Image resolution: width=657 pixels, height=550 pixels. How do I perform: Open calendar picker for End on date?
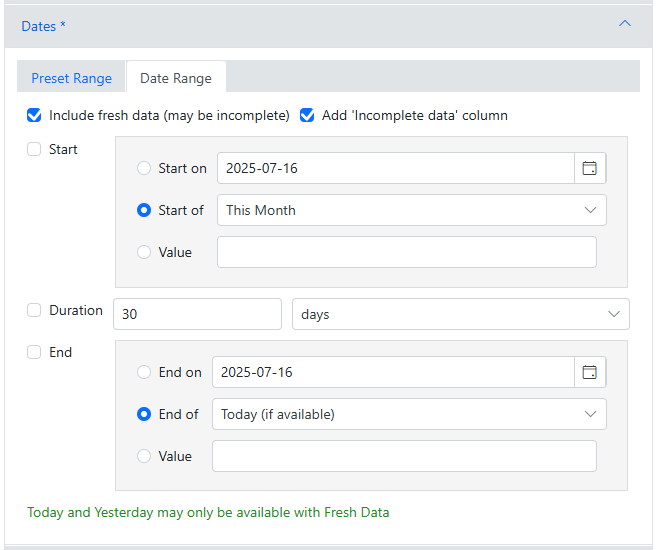point(590,372)
